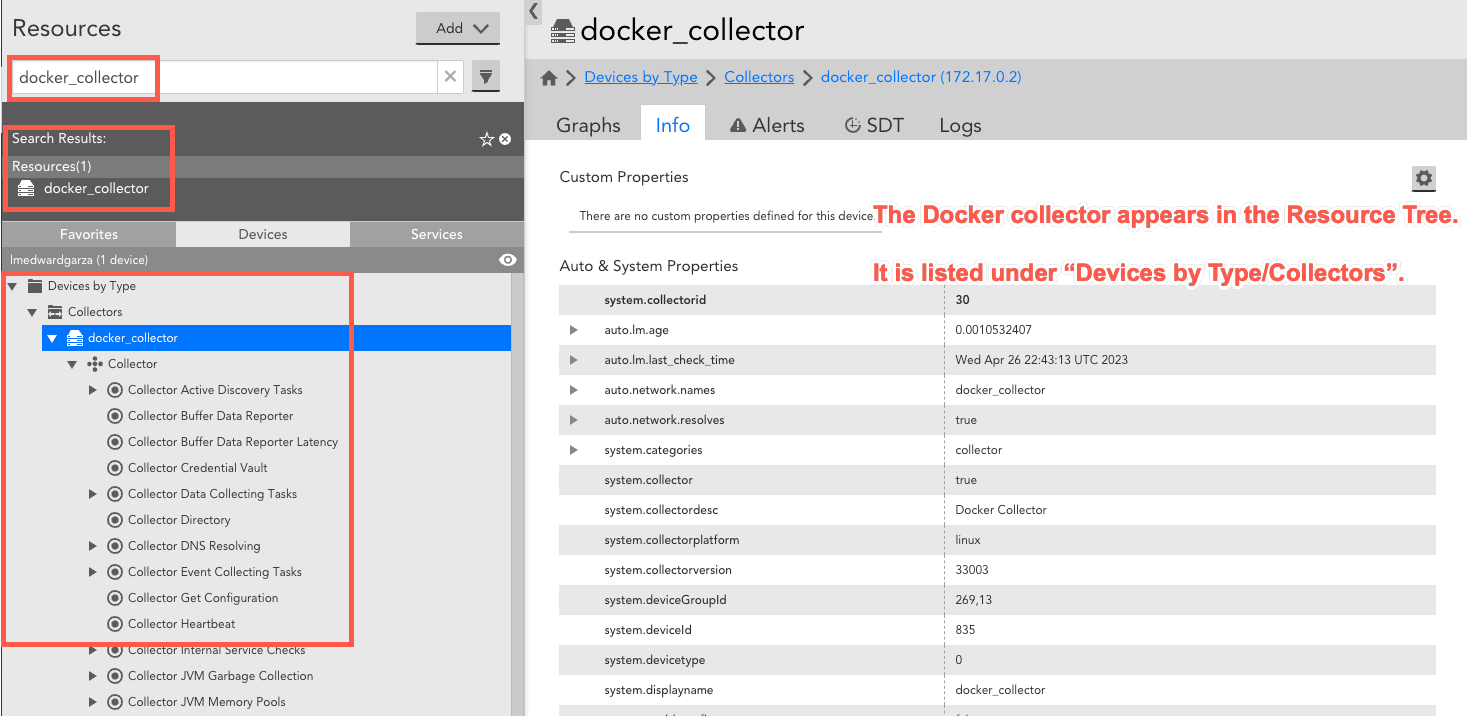Switch to the Devices tab
Image resolution: width=1467 pixels, height=716 pixels.
tap(263, 234)
